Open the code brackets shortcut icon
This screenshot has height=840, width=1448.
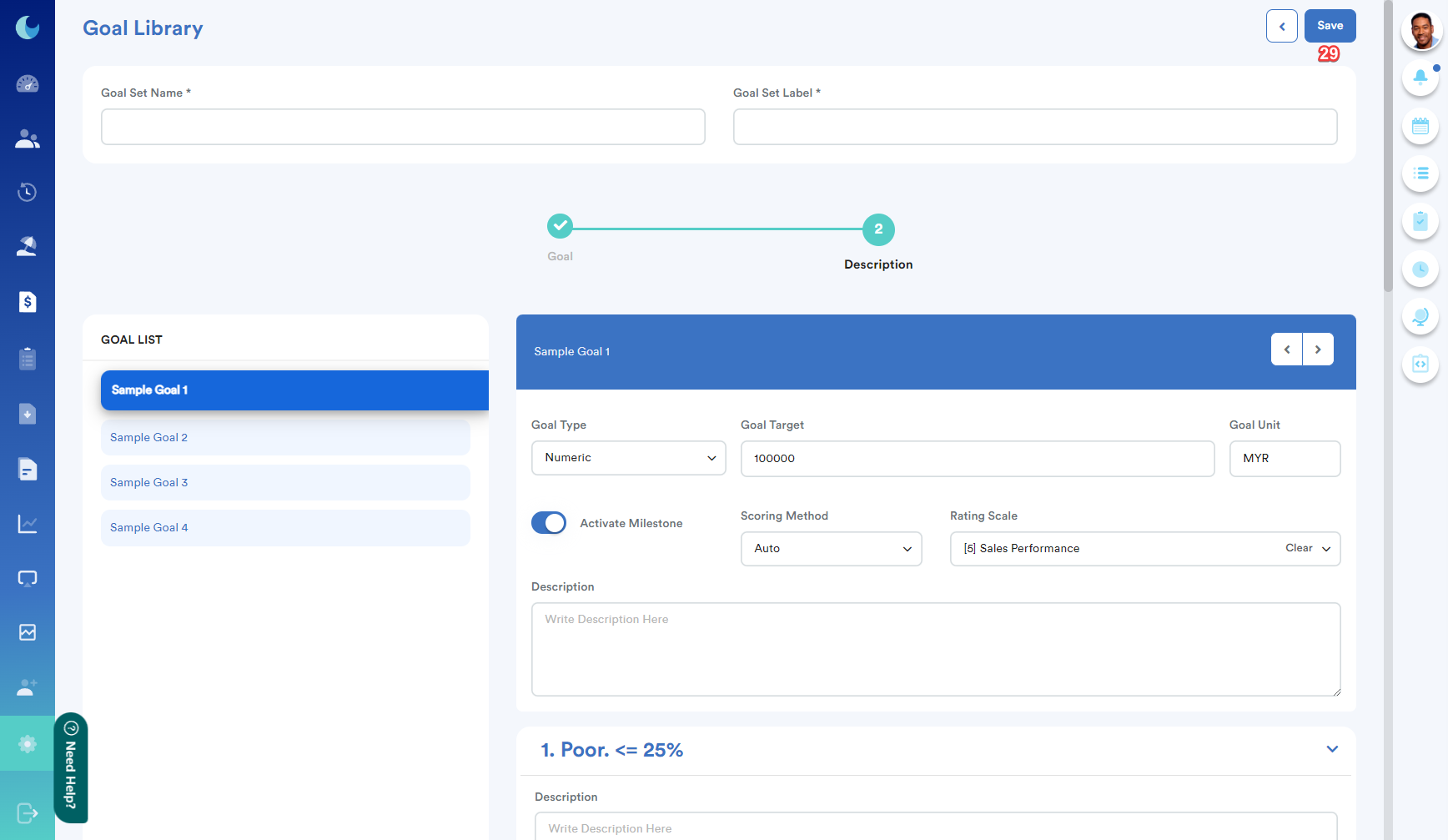click(x=1420, y=364)
